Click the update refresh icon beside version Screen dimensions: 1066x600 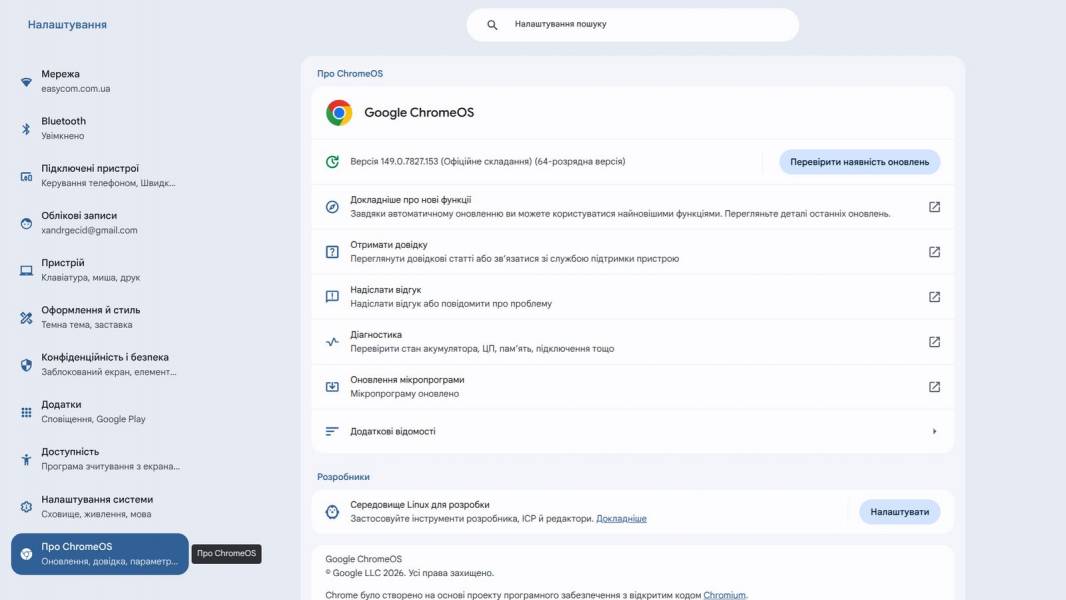point(332,162)
